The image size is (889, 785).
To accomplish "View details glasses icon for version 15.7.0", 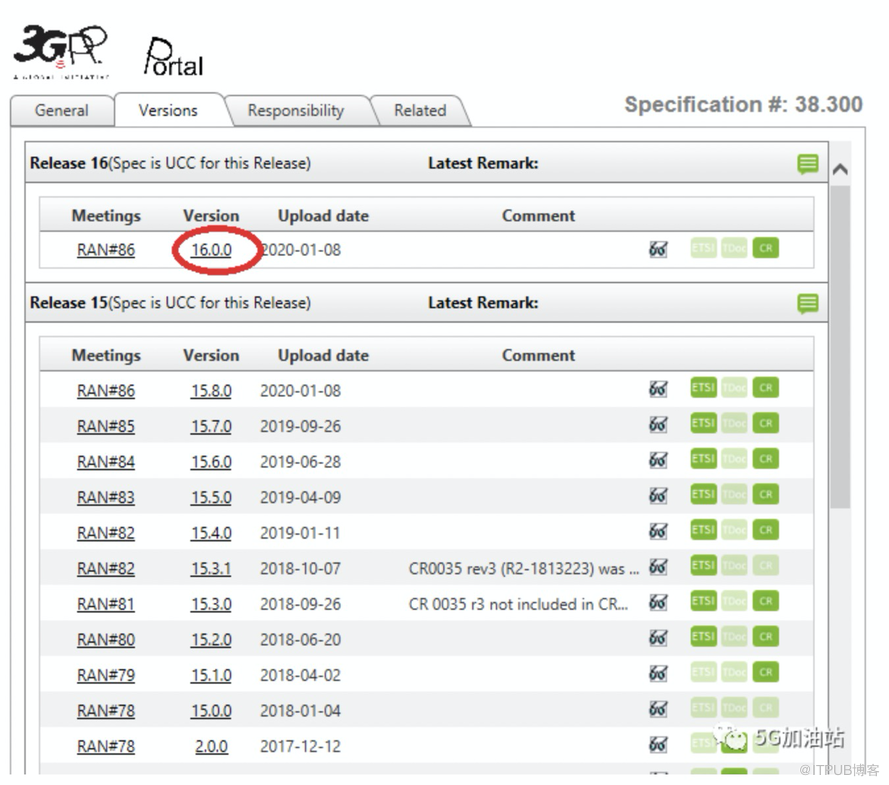I will (658, 425).
